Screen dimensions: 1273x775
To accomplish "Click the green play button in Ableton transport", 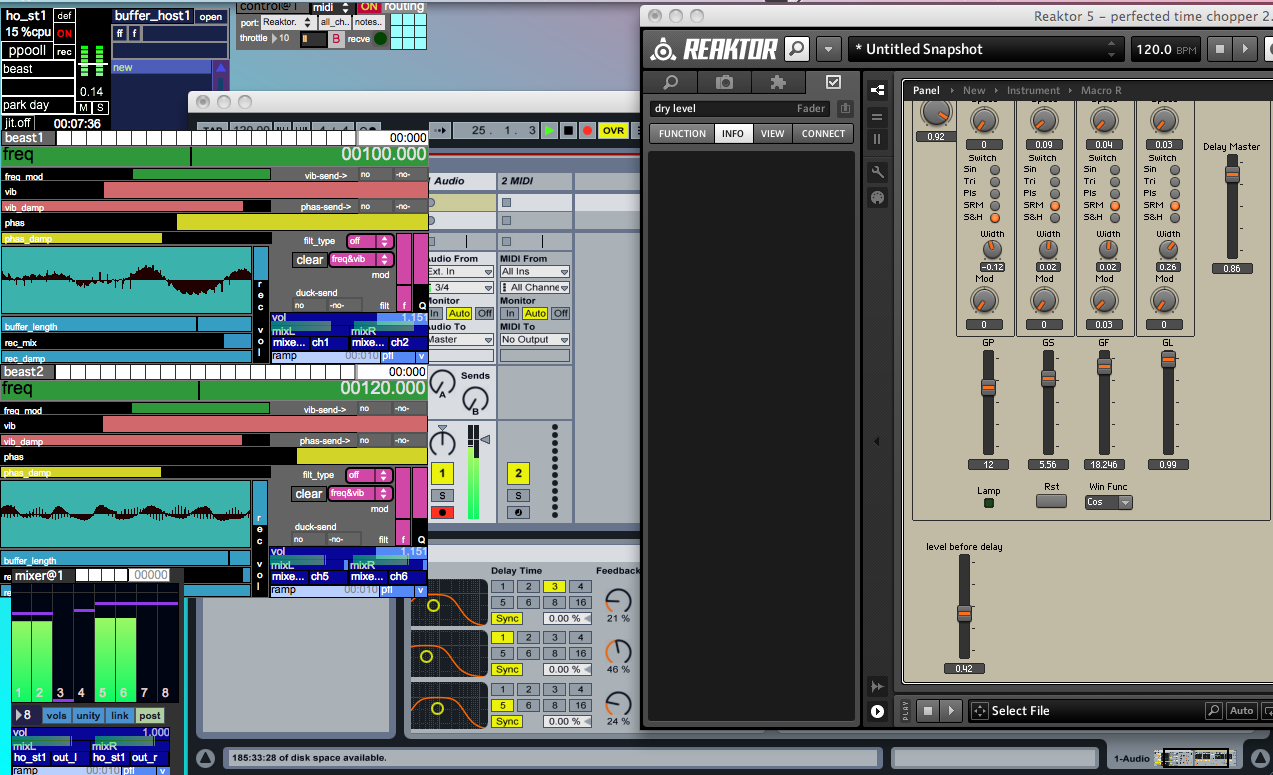I will tap(549, 131).
